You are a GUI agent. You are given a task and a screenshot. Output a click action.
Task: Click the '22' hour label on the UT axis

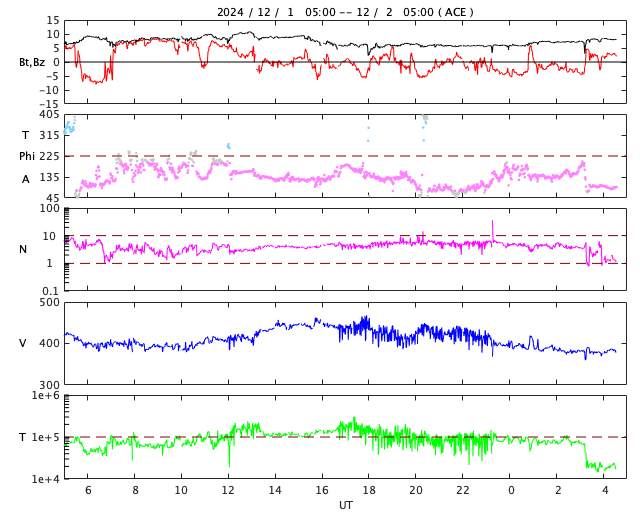coord(463,490)
